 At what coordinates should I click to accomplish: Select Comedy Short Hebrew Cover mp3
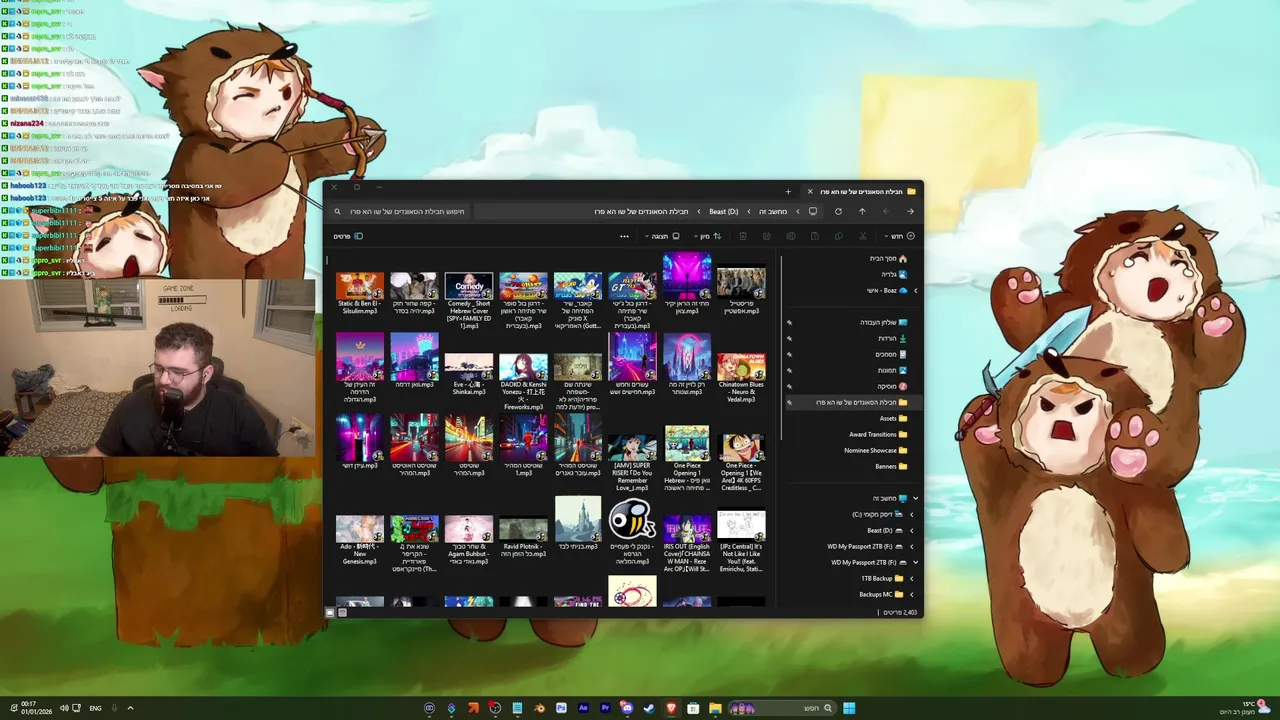(x=469, y=301)
